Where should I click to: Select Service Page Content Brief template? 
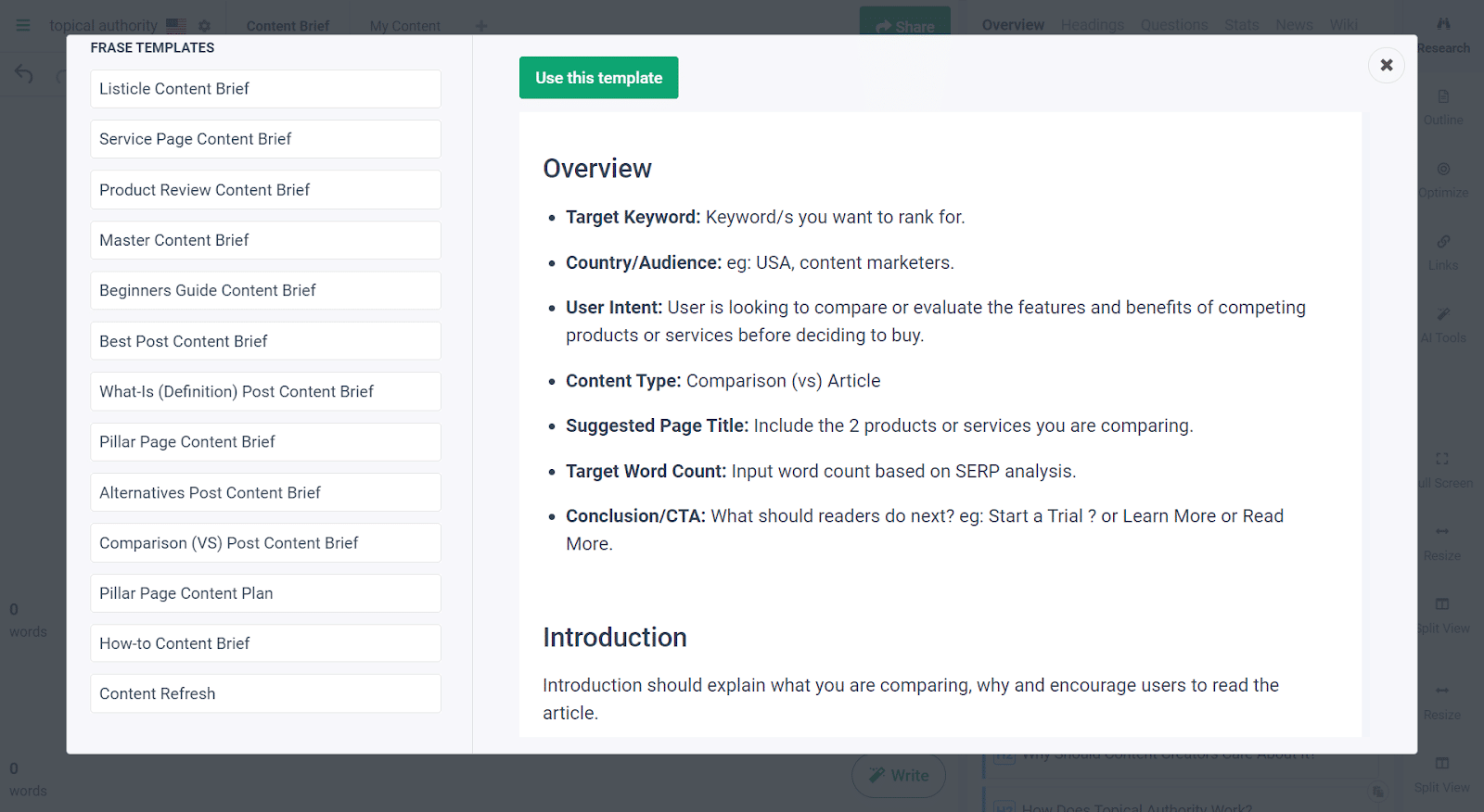tap(265, 139)
